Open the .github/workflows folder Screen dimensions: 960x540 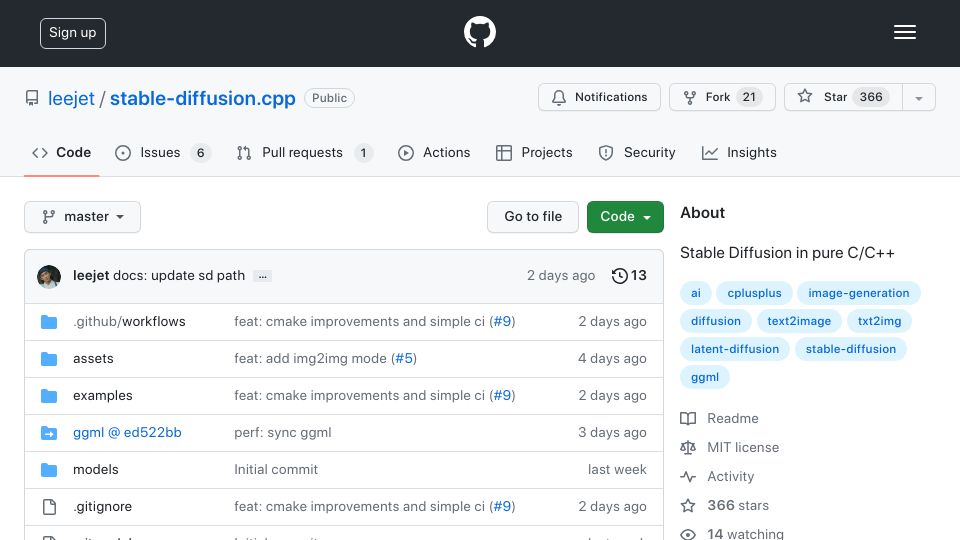pyautogui.click(x=129, y=321)
